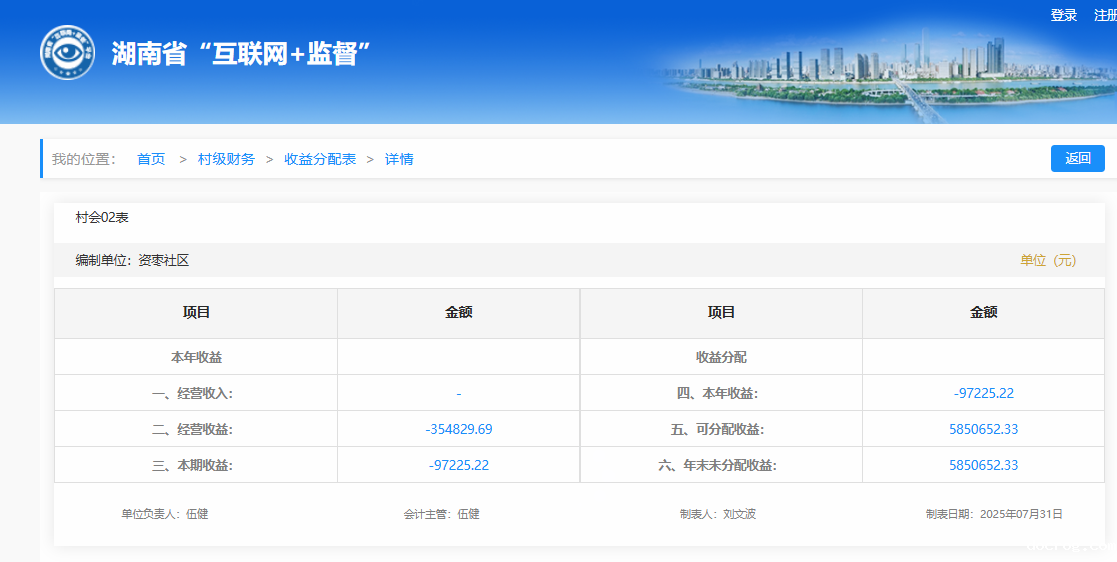Click the 单位 (元) label
Image resolution: width=1117 pixels, height=562 pixels.
coord(1047,260)
